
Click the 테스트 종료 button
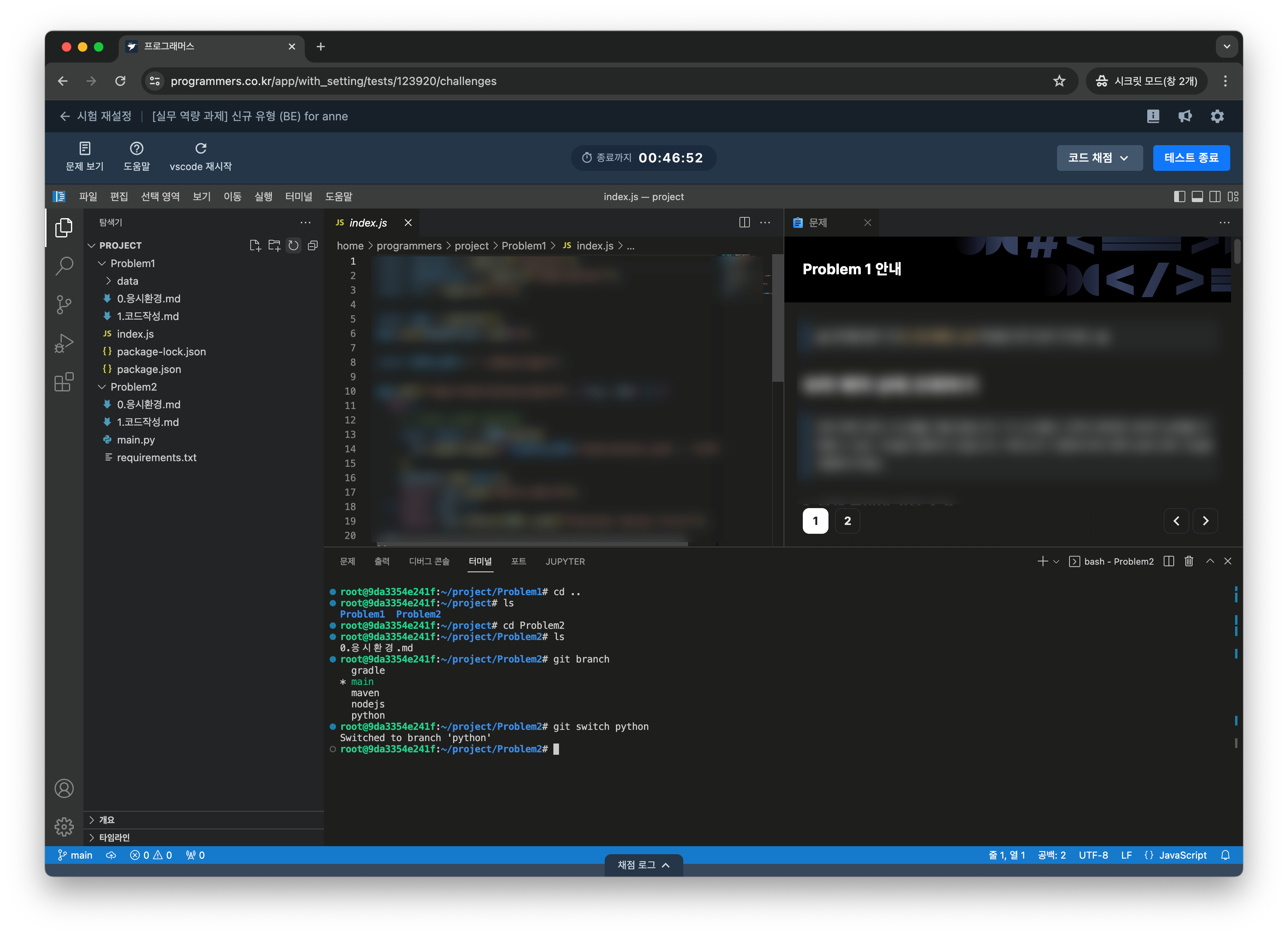[1191, 158]
